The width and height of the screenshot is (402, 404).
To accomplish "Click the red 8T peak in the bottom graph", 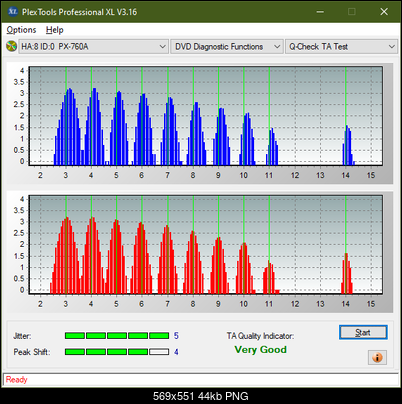I will (193, 262).
